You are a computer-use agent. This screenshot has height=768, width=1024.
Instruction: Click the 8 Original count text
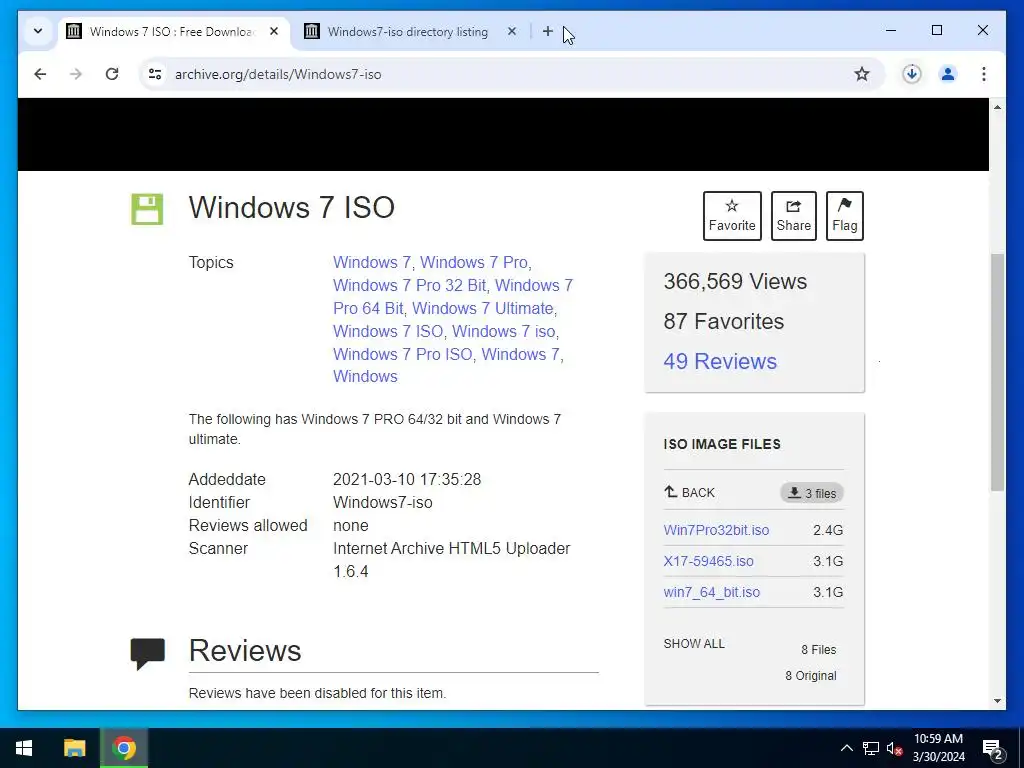pos(810,676)
